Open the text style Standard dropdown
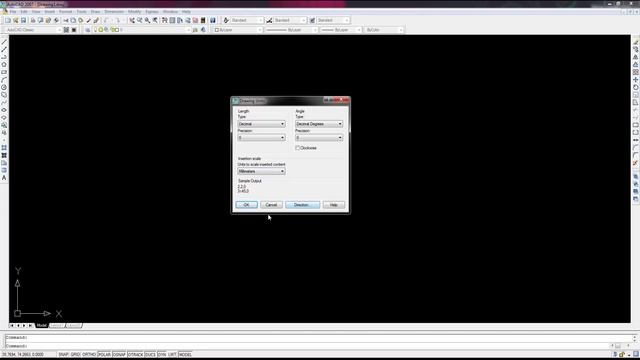Screen dimensions: 640x360 tap(247, 20)
